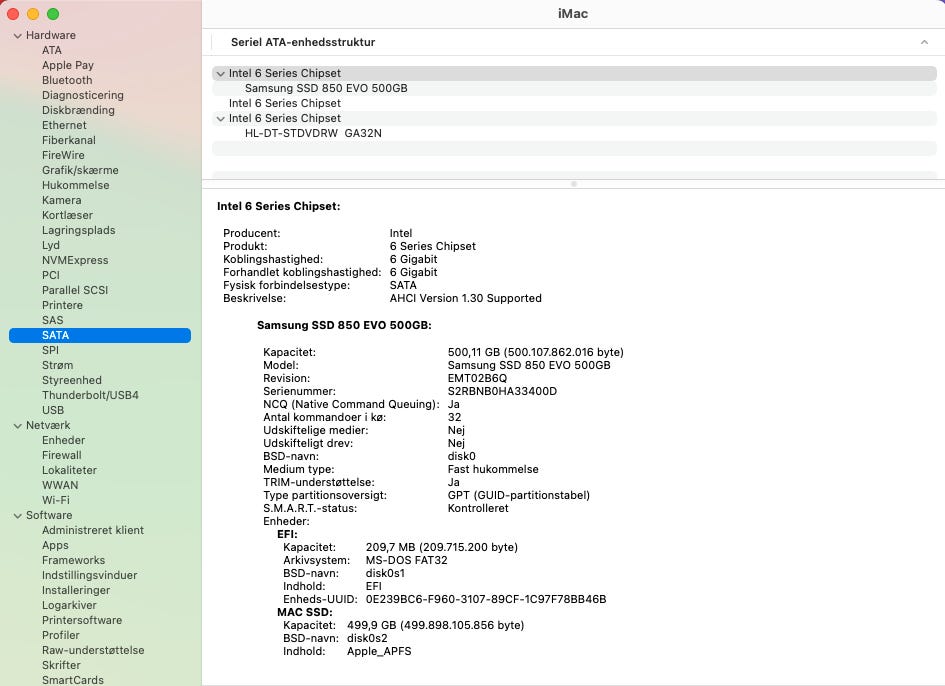Select Samsung SSD 850 EVO 500GB in device tree
The image size is (945, 686).
(325, 89)
